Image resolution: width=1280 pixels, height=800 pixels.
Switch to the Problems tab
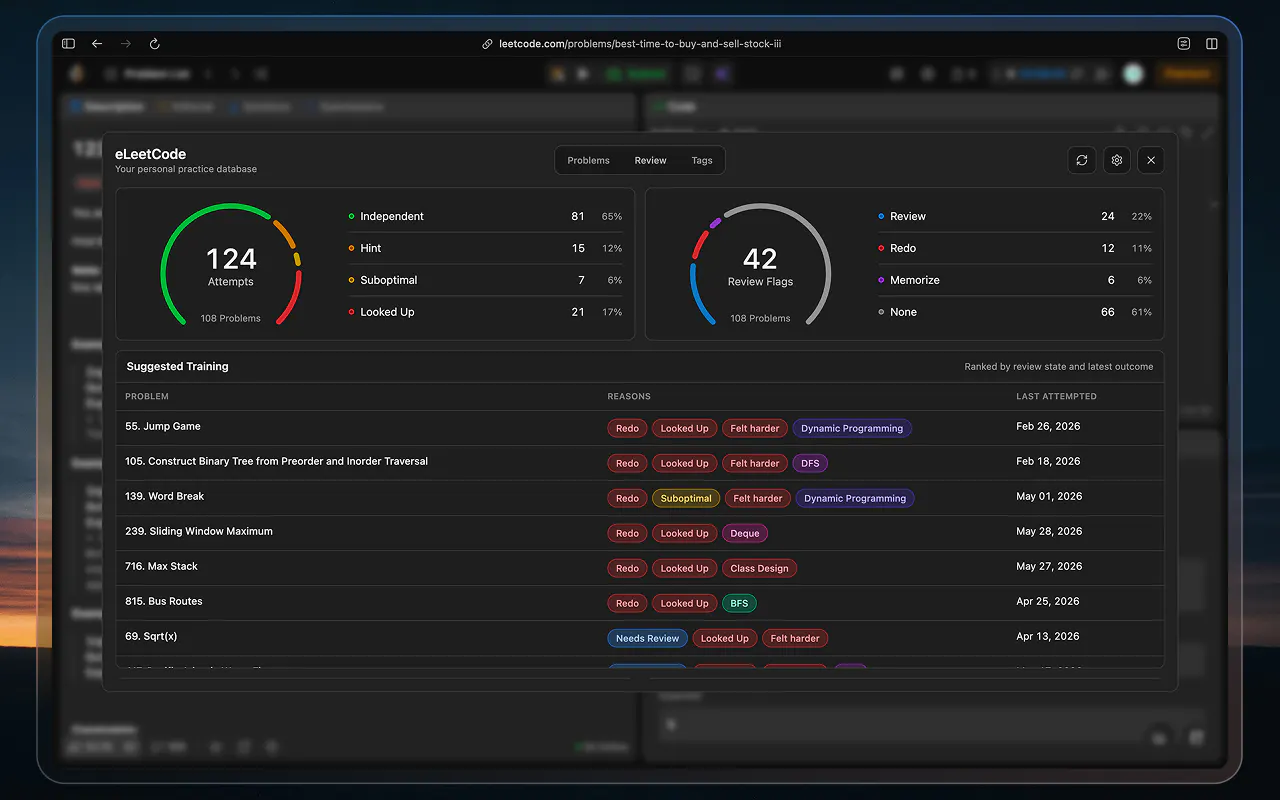click(x=588, y=160)
